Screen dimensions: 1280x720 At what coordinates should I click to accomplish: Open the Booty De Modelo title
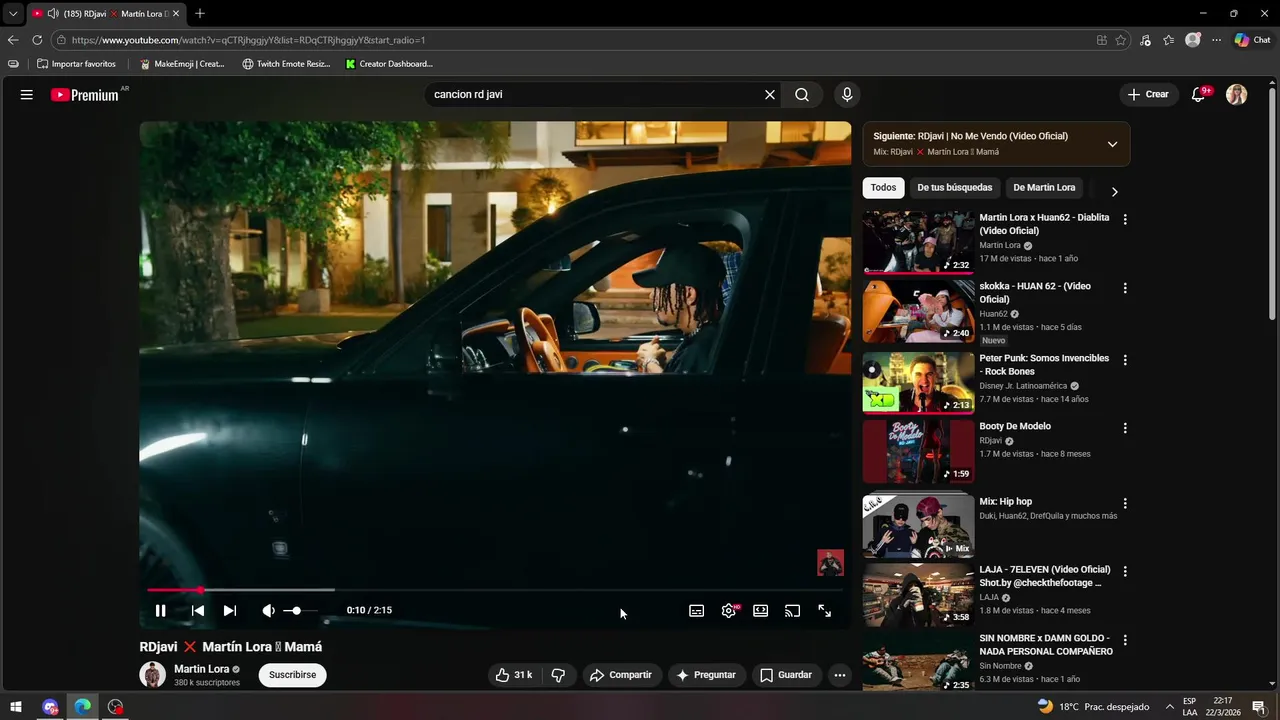coord(1015,426)
